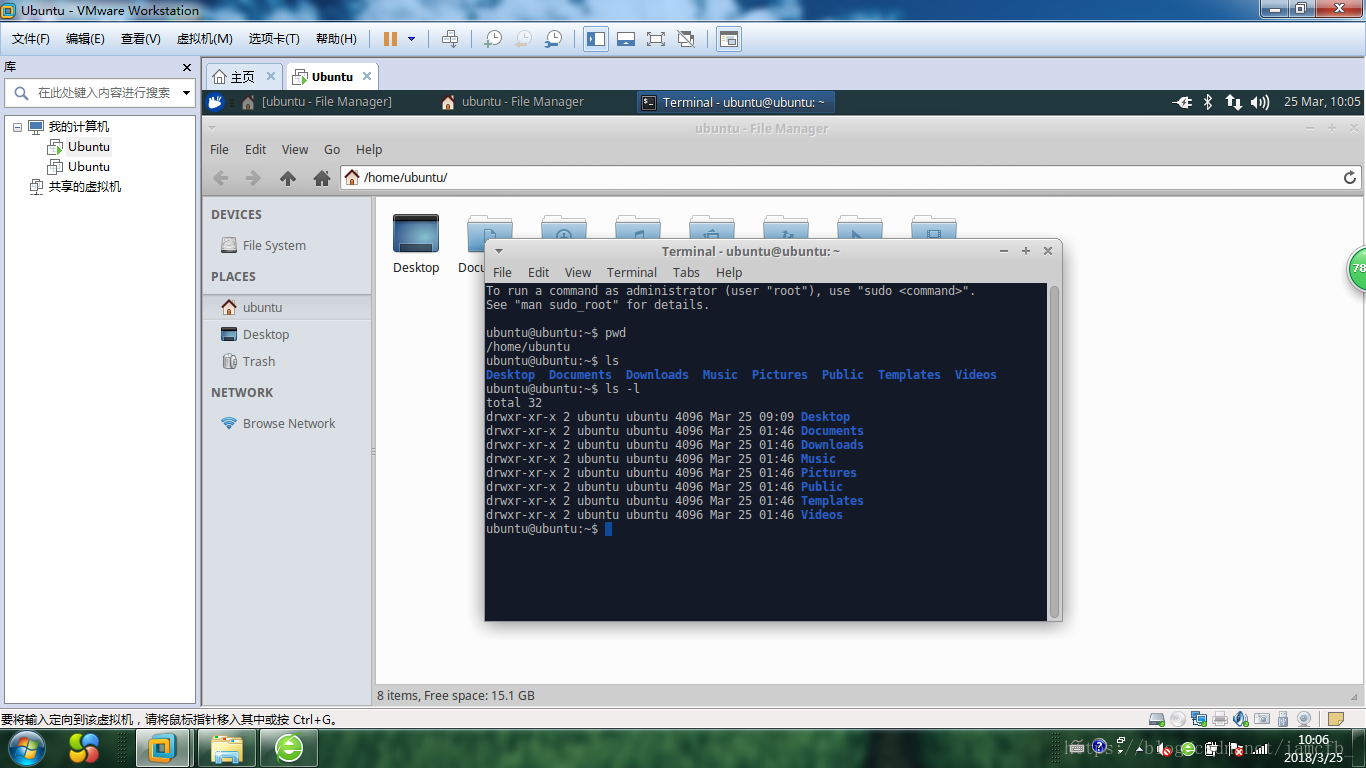
Task: Open the library search dropdown arrow
Action: coord(186,93)
